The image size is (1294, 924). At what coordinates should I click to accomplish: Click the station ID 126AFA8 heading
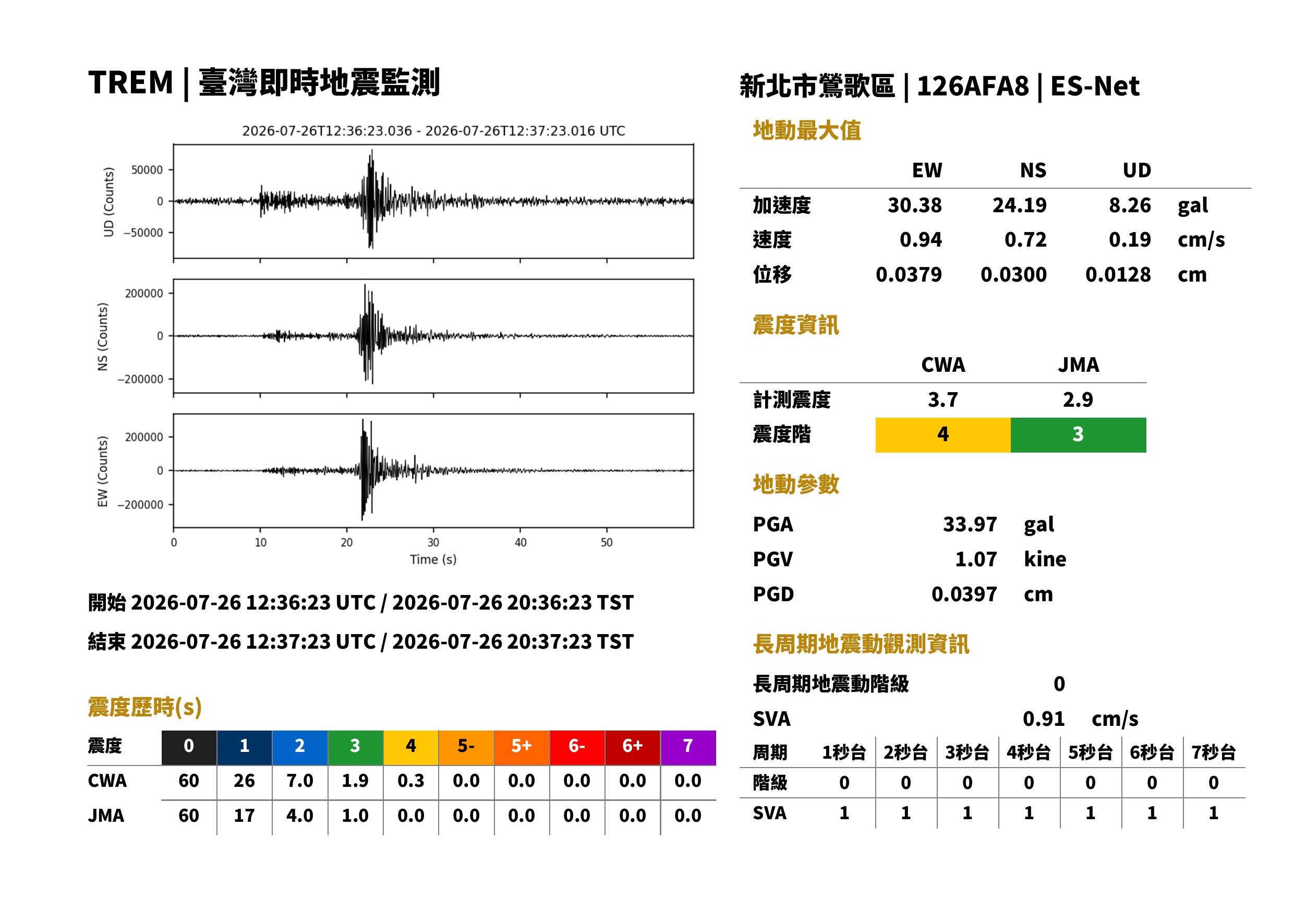(x=973, y=87)
